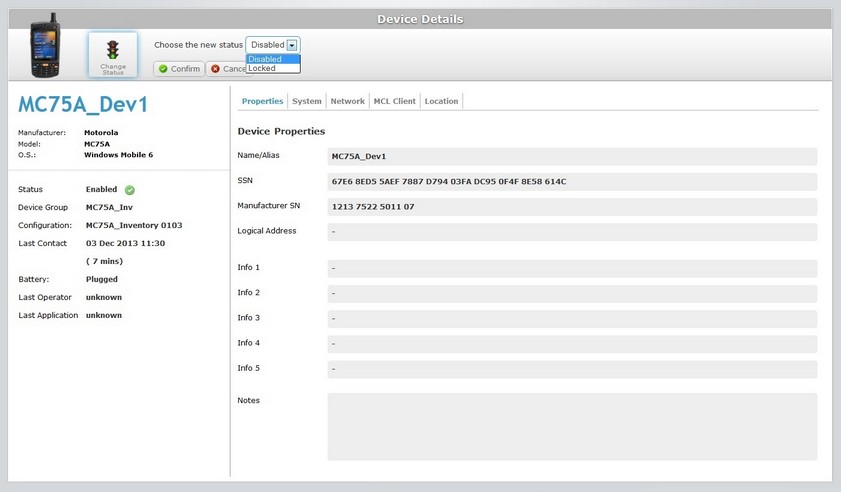
Task: Open the MCL Client tab
Action: pyautogui.click(x=395, y=101)
